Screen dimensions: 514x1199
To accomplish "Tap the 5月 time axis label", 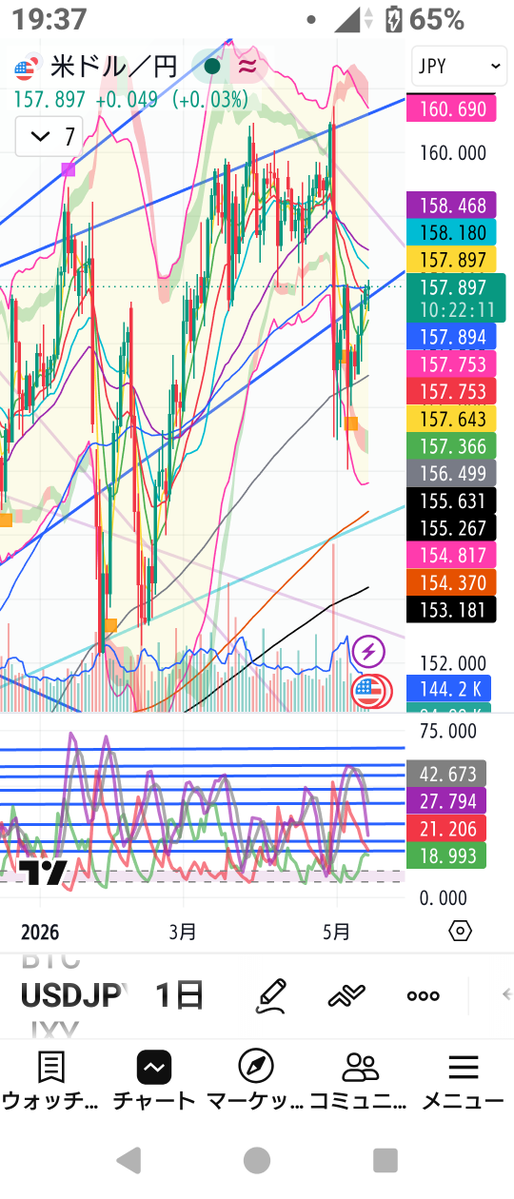I will coord(337,931).
